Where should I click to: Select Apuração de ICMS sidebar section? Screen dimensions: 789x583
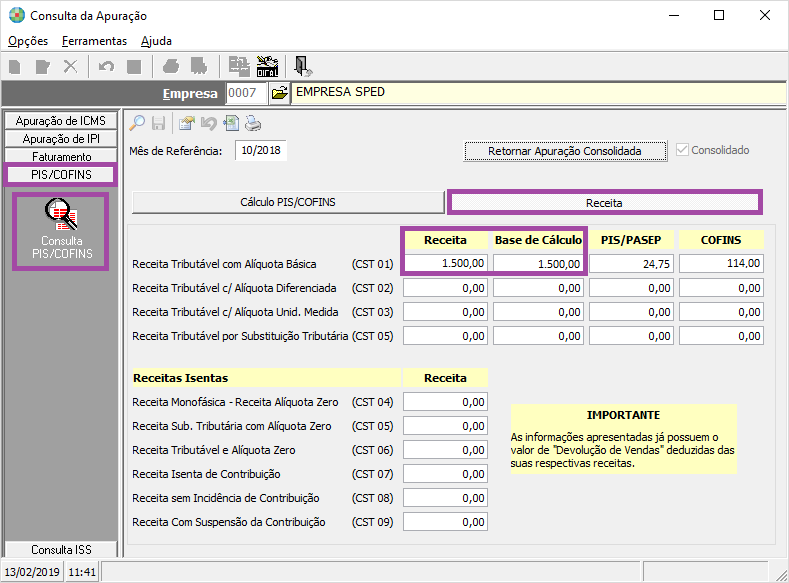(x=61, y=121)
